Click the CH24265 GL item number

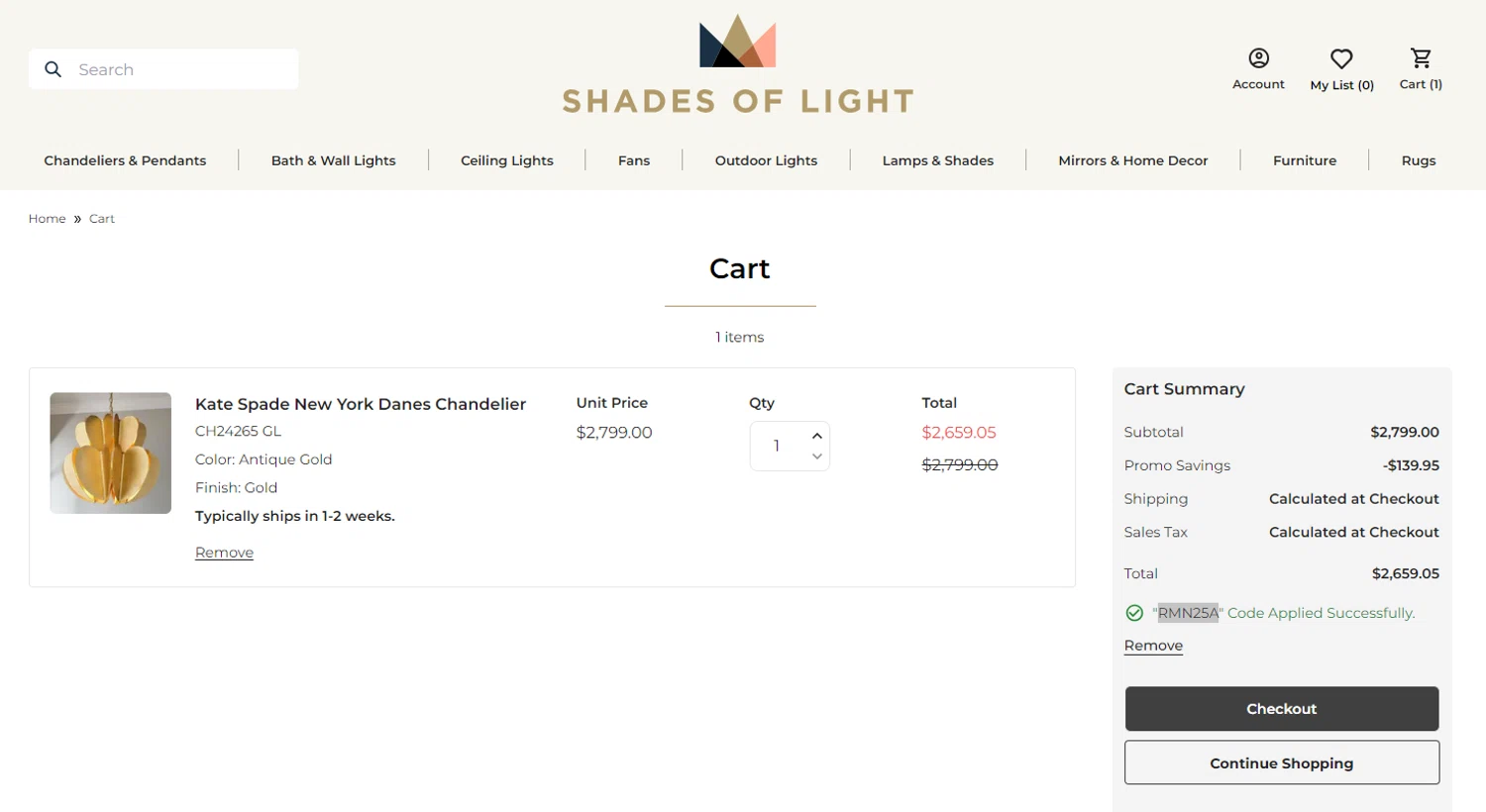click(x=239, y=431)
